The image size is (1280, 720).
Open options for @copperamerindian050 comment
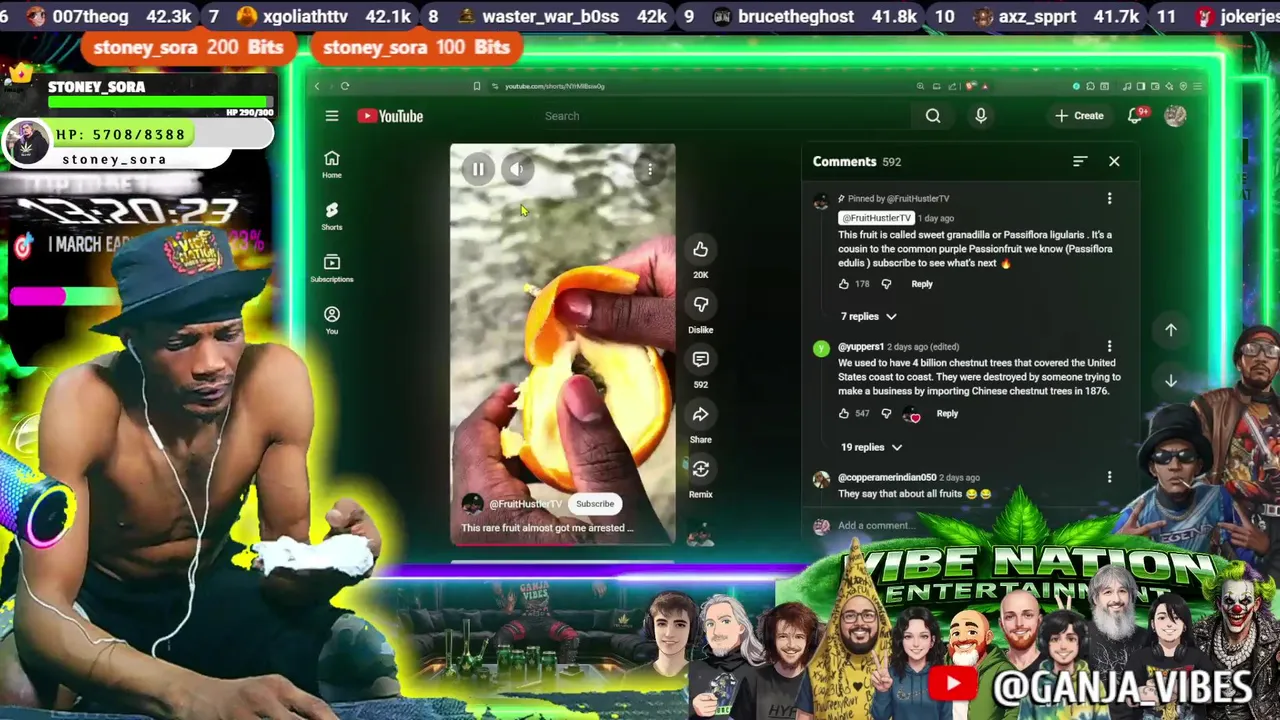click(x=1109, y=478)
